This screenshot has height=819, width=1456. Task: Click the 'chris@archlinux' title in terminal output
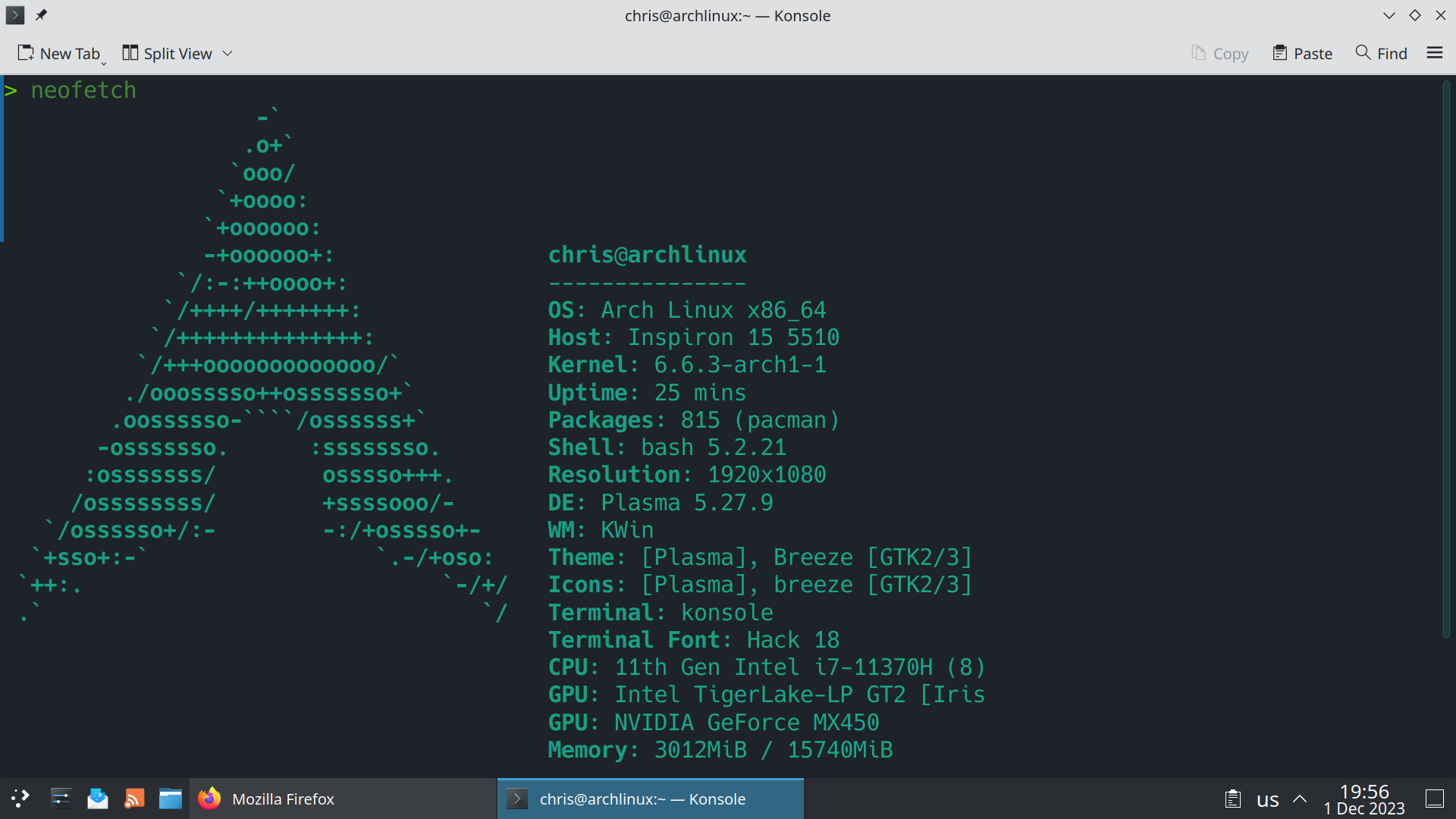[648, 255]
